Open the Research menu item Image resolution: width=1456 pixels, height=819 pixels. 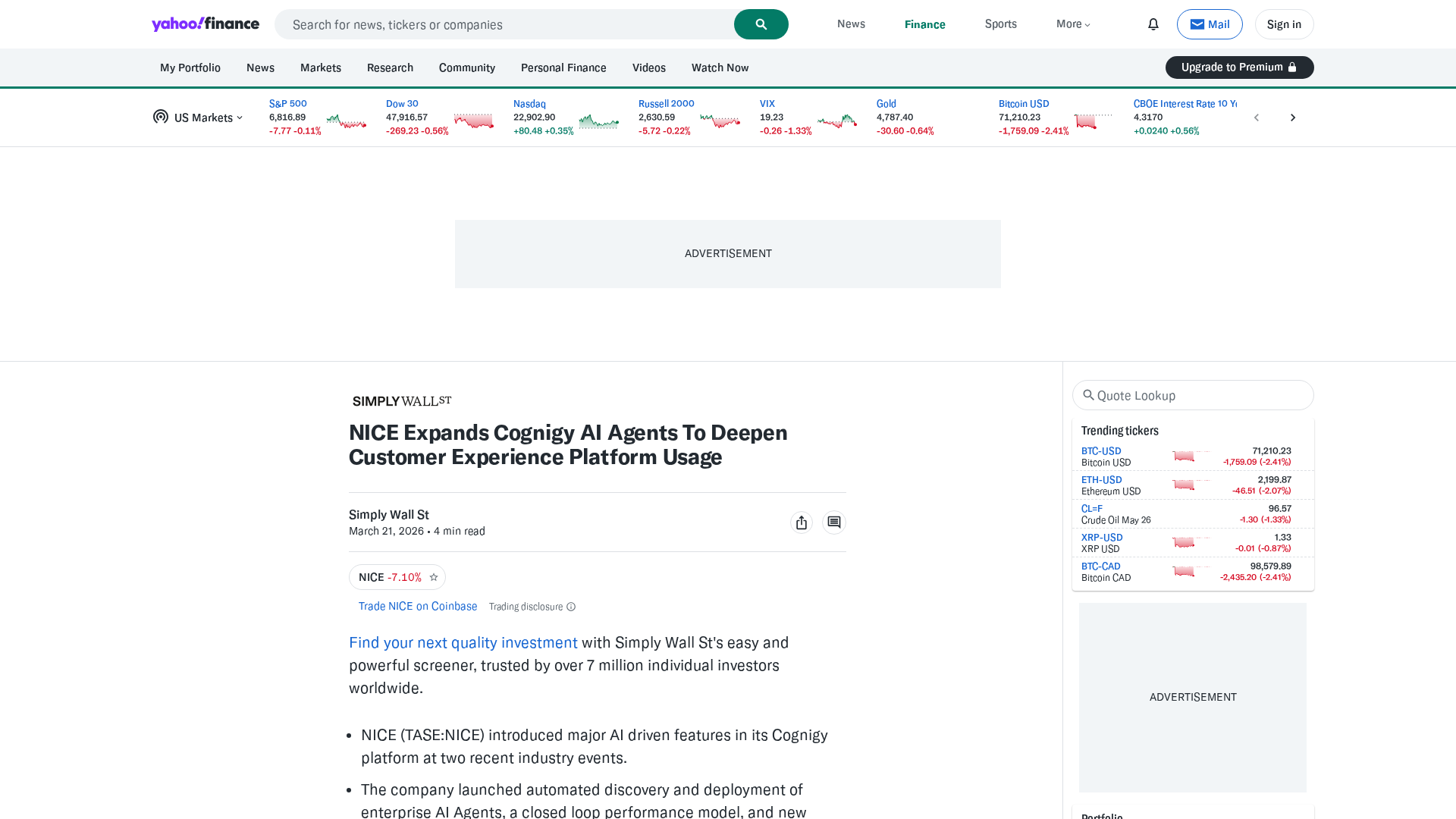coord(390,67)
